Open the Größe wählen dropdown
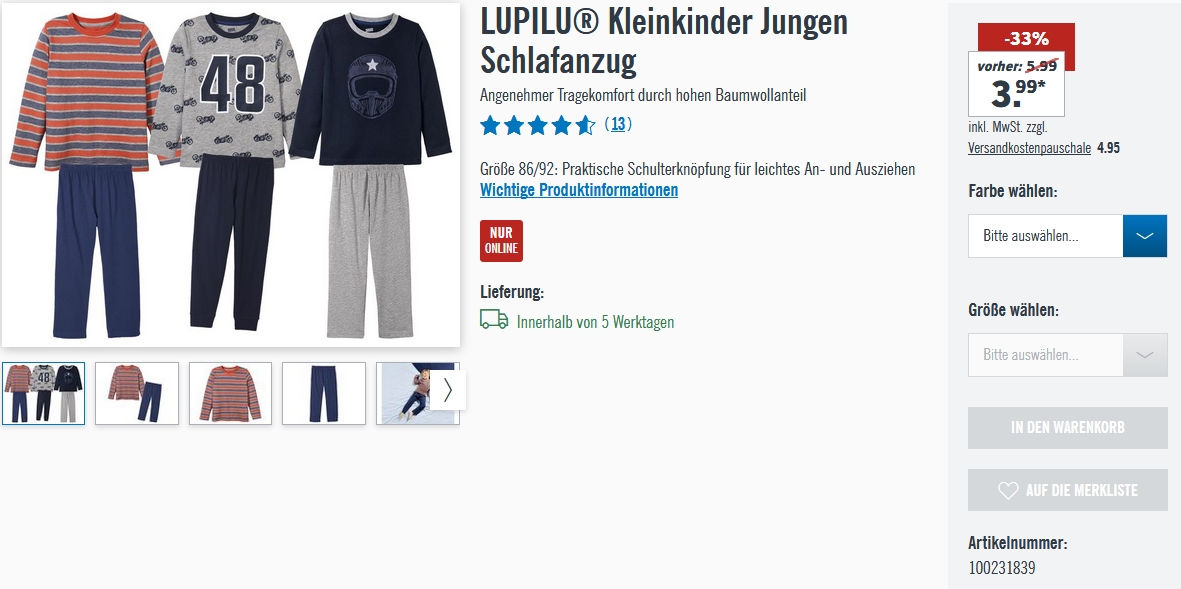This screenshot has height=589, width=1181. point(1067,355)
